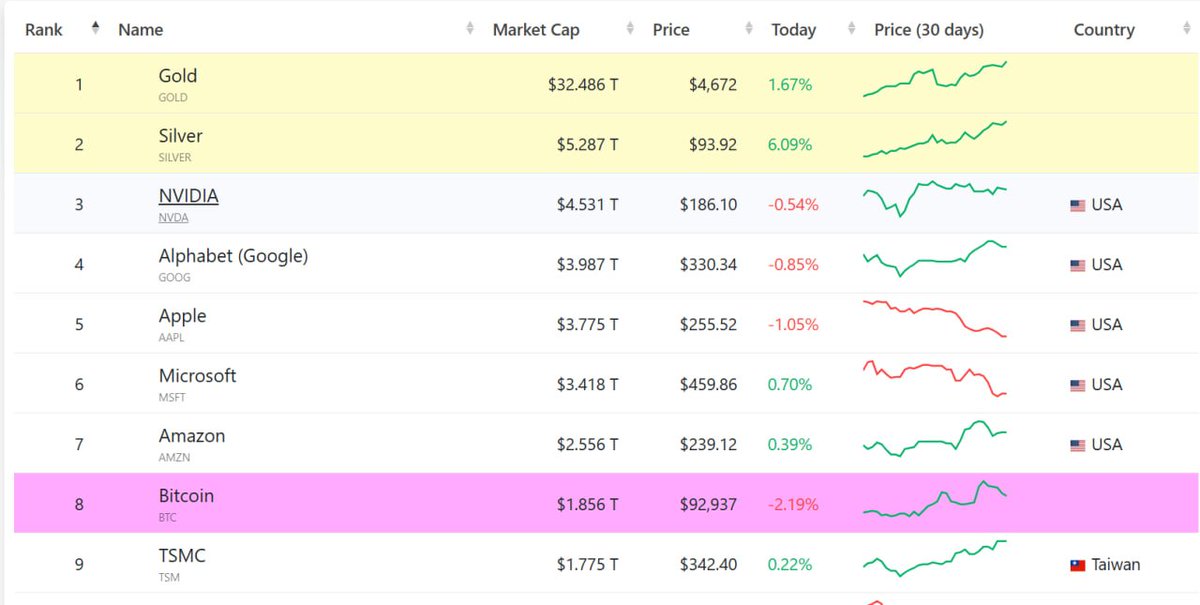Image resolution: width=1200 pixels, height=605 pixels.
Task: Sort by Name column sort arrows
Action: click(470, 28)
